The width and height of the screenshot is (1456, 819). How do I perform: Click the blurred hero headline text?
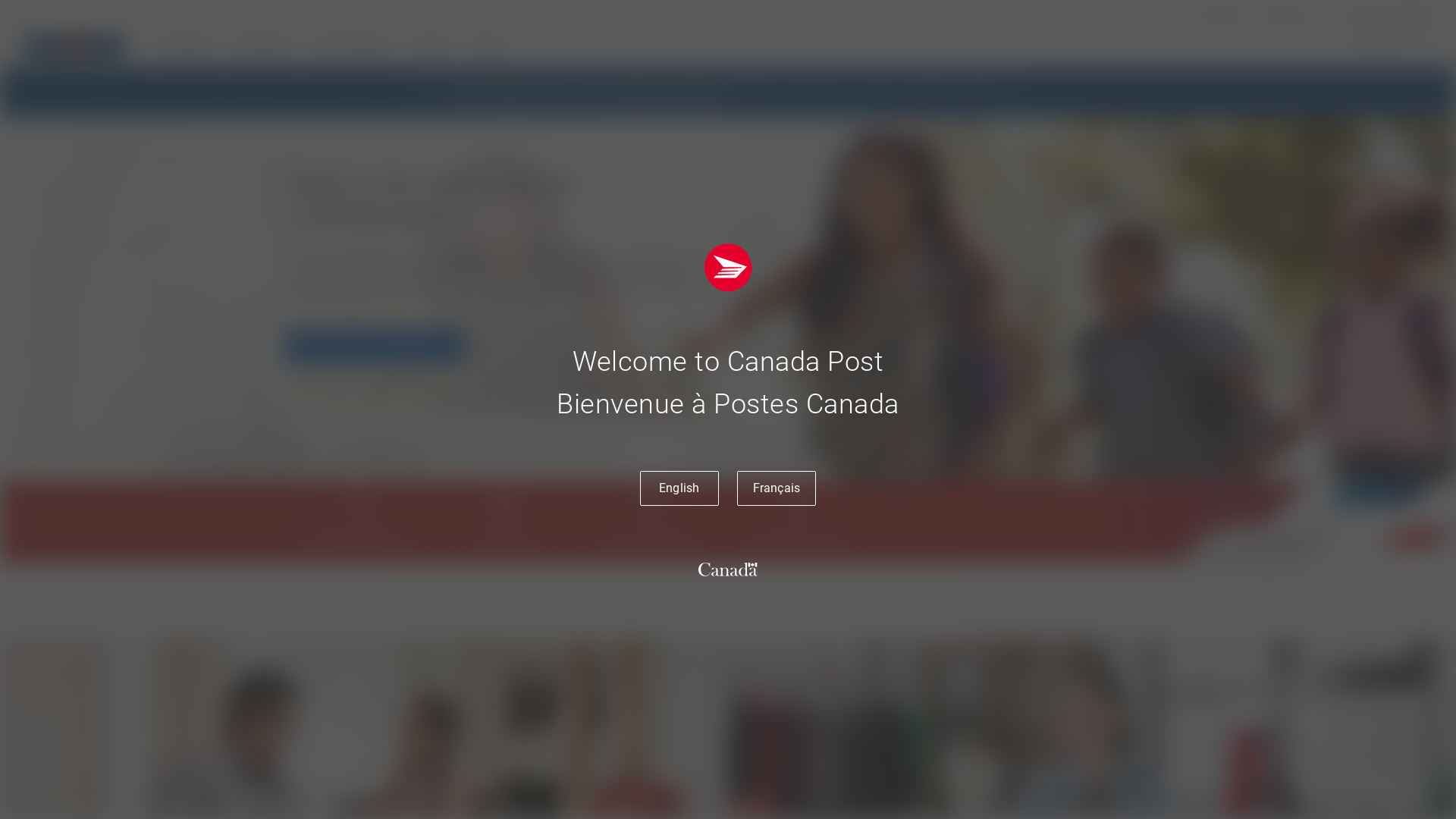click(x=432, y=197)
